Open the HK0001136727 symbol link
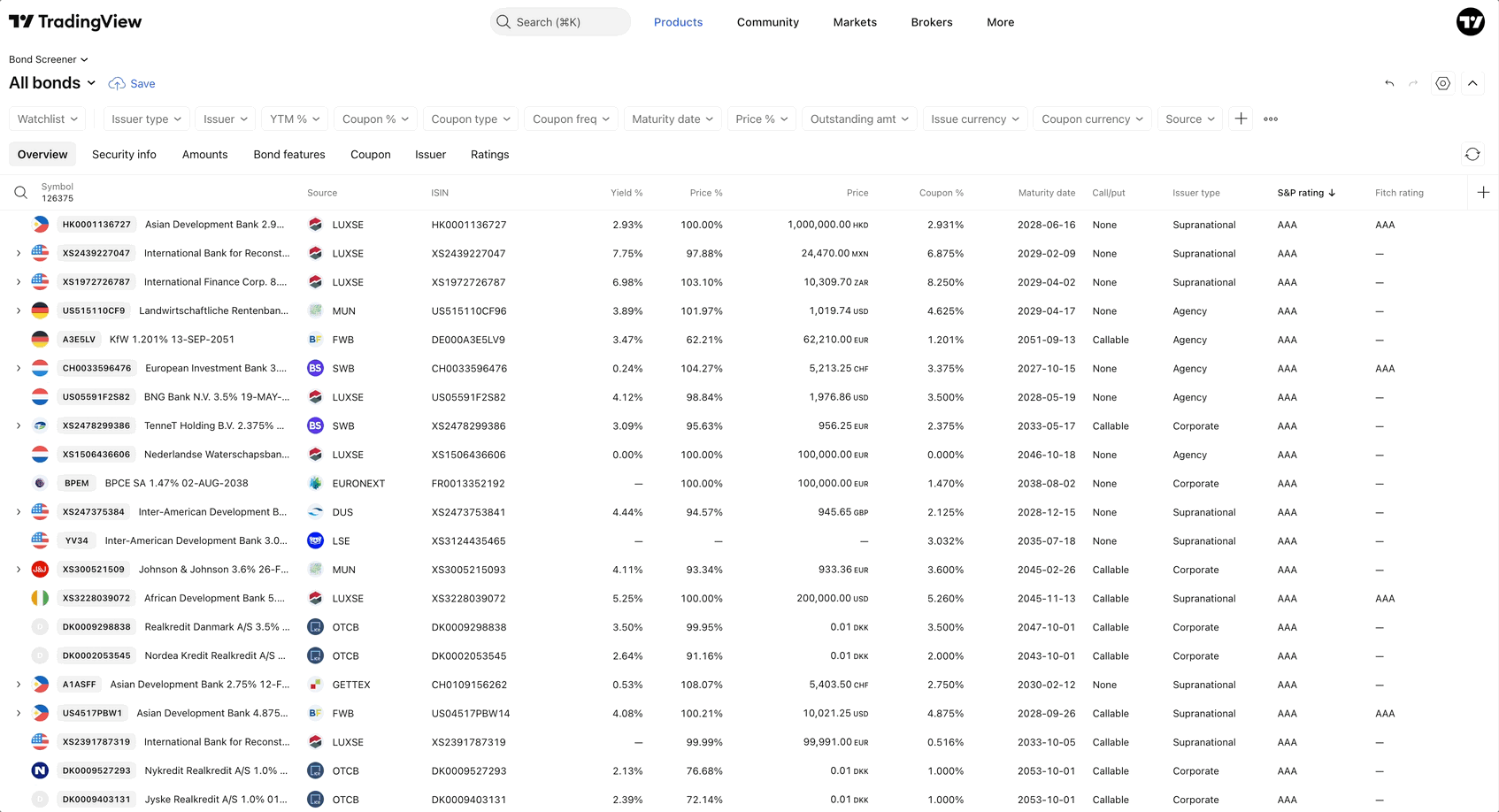Image resolution: width=1499 pixels, height=812 pixels. pos(96,225)
